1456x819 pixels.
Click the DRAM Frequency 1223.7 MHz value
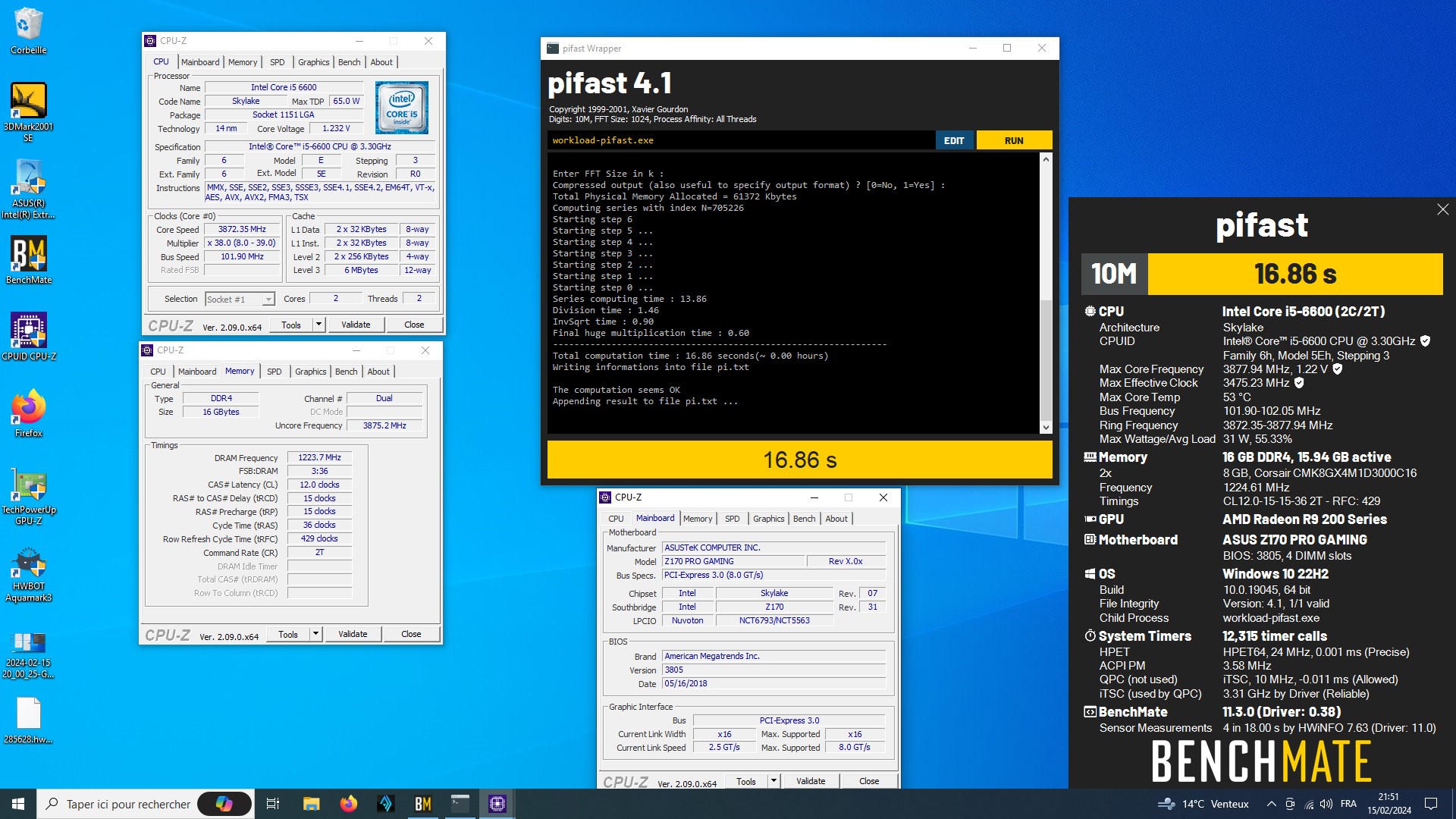click(319, 457)
